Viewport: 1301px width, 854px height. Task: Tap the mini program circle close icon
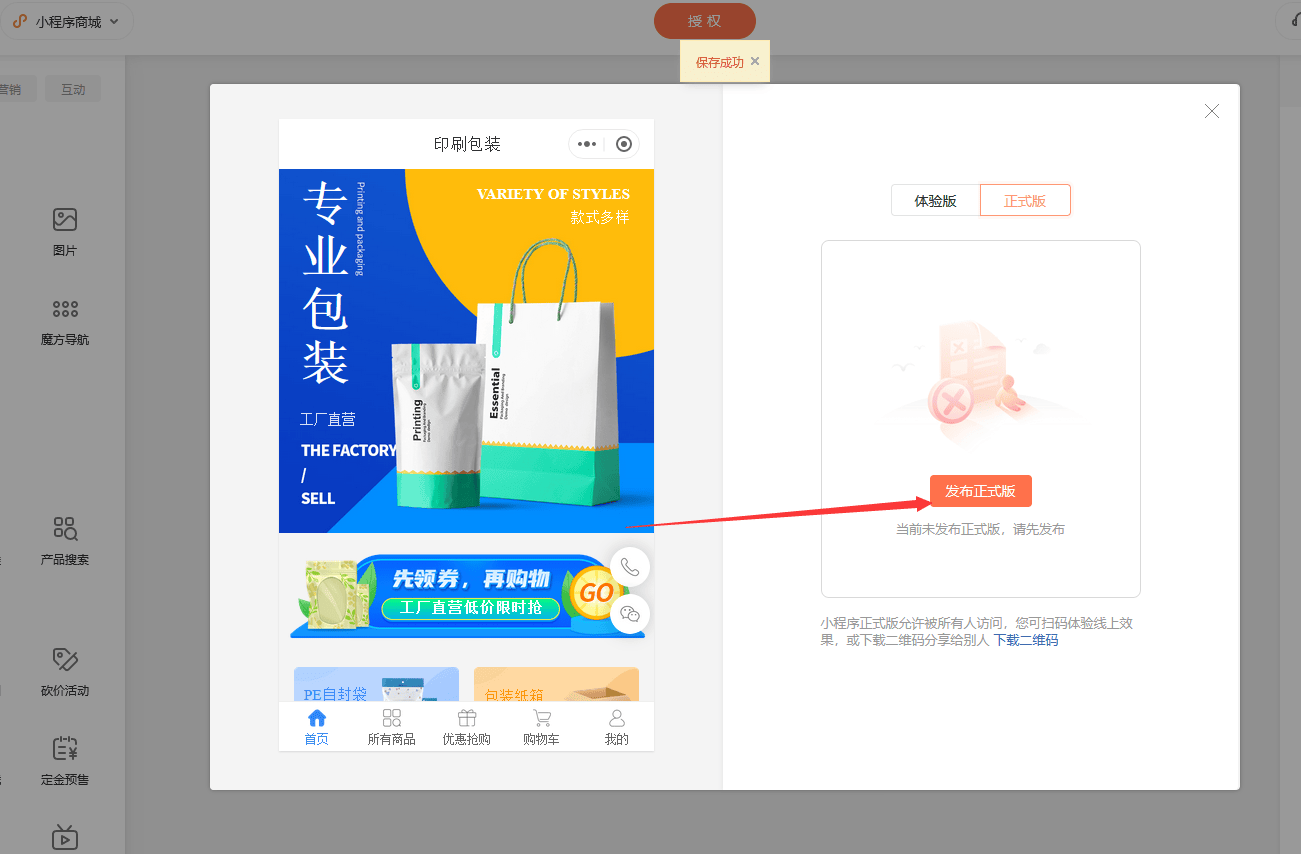[624, 144]
